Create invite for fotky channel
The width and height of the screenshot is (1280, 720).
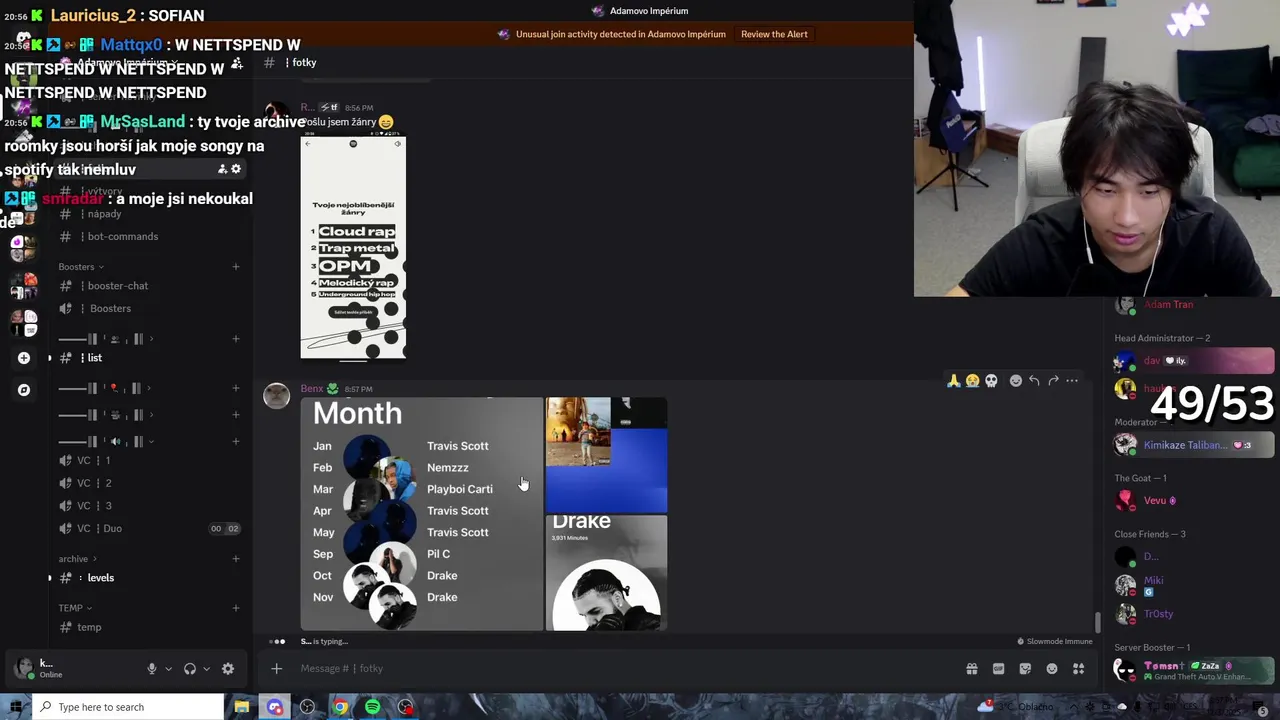click(222, 169)
